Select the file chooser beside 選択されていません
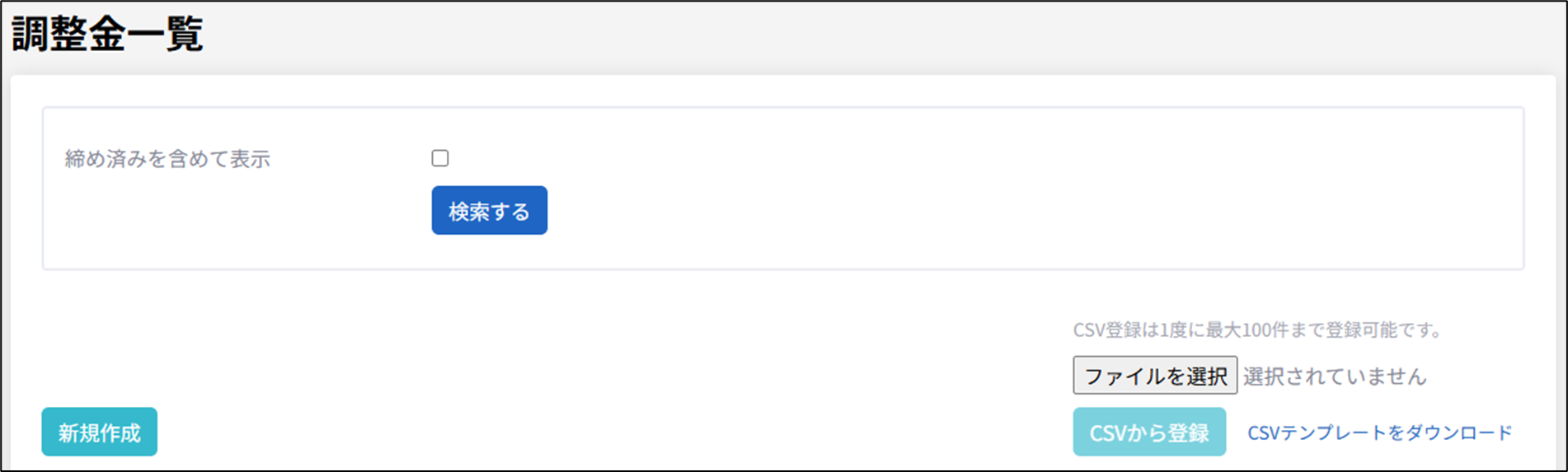The height and width of the screenshot is (472, 1568). (1154, 376)
